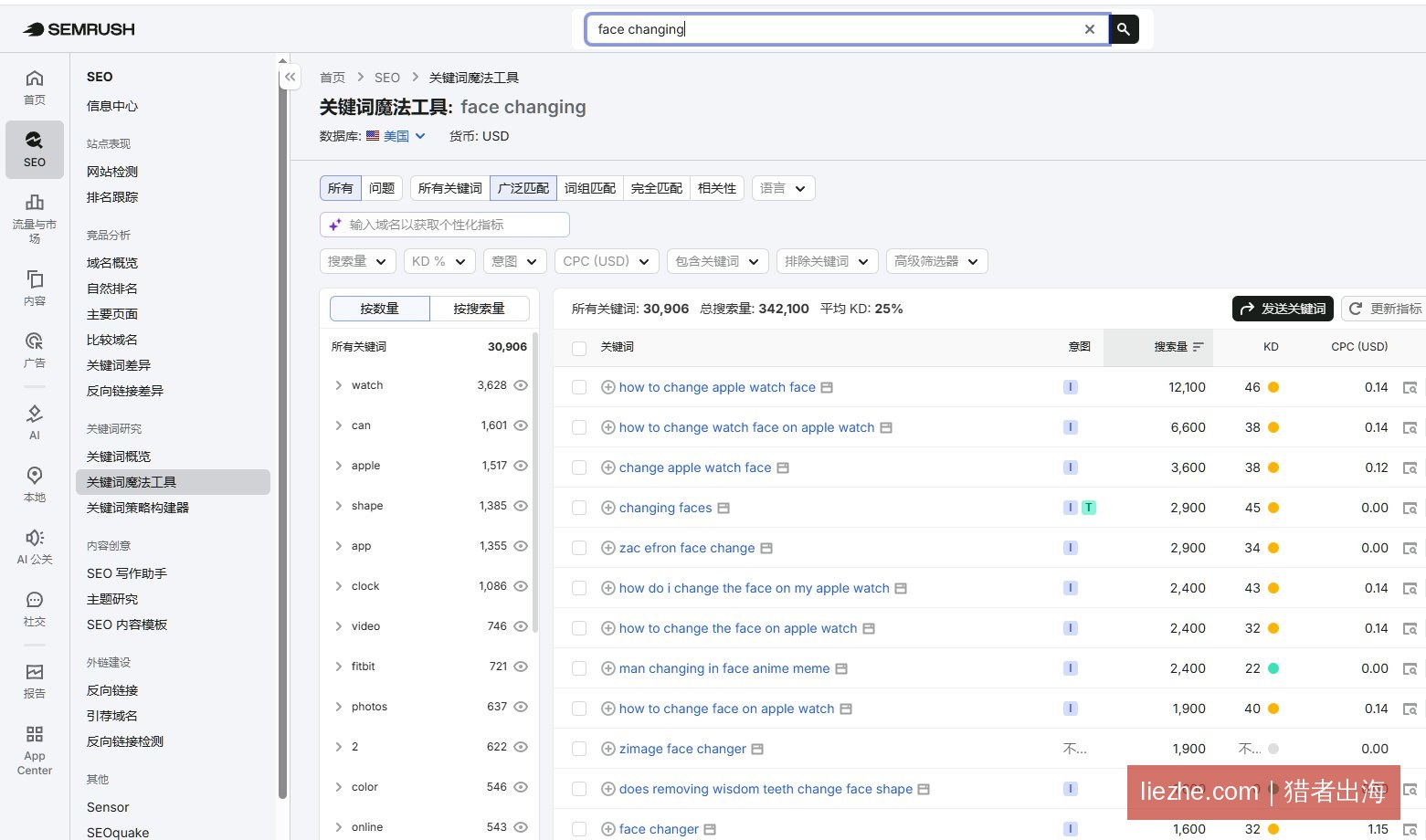Image resolution: width=1426 pixels, height=840 pixels.
Task: Check 'how to change apple watch face' row
Action: [x=579, y=387]
